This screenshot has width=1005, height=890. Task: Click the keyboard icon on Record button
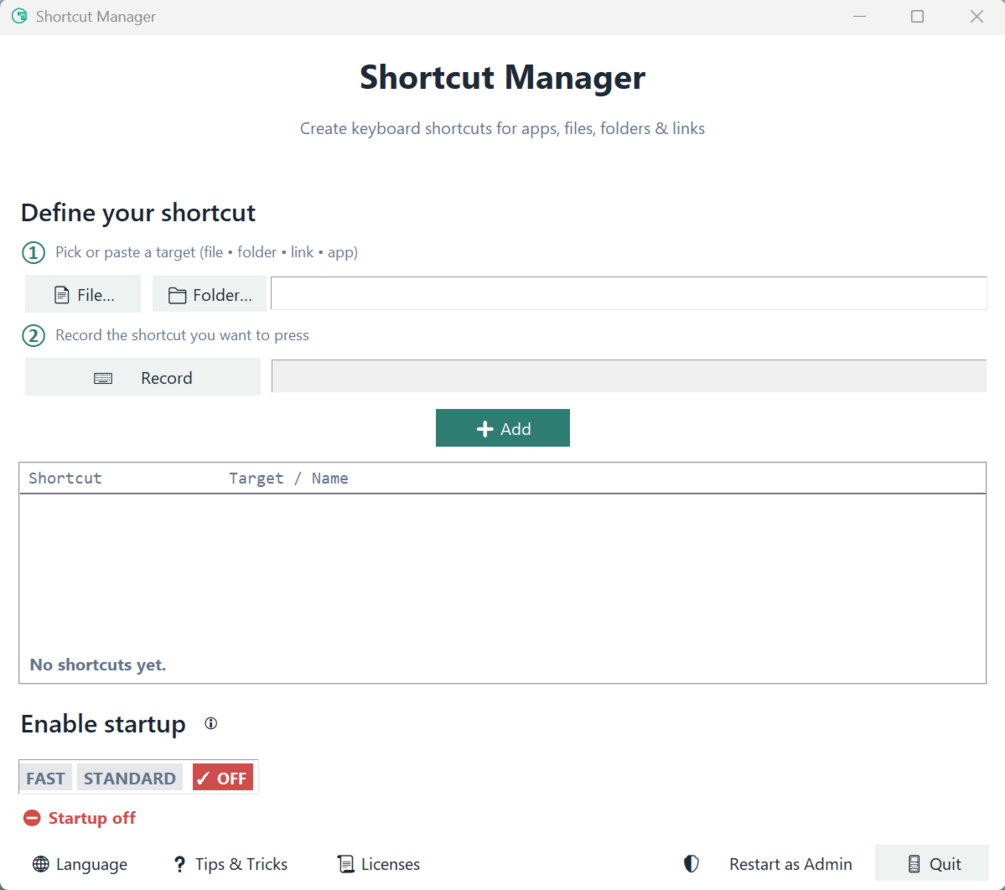103,379
